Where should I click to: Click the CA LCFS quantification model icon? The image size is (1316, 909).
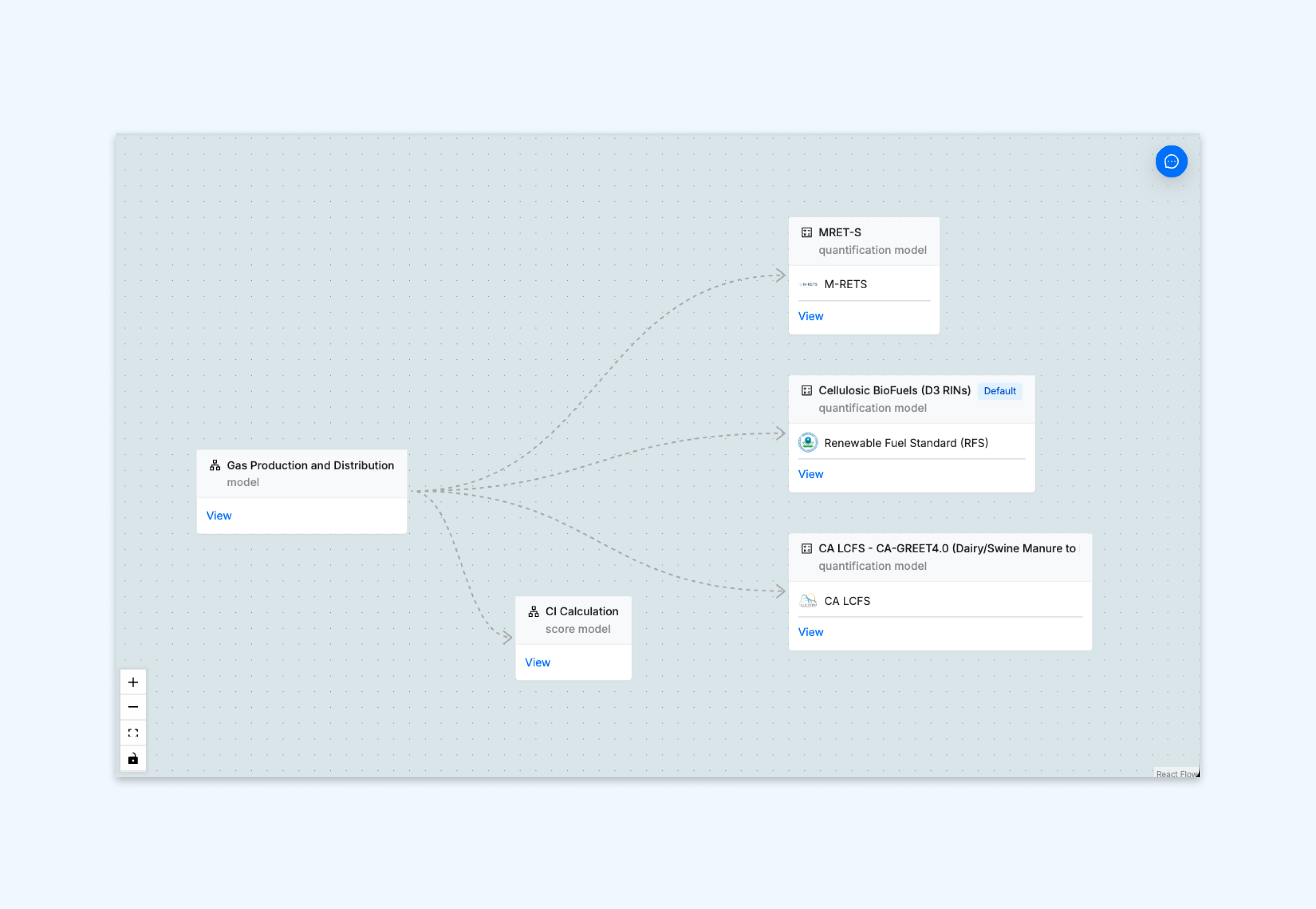[x=807, y=548]
